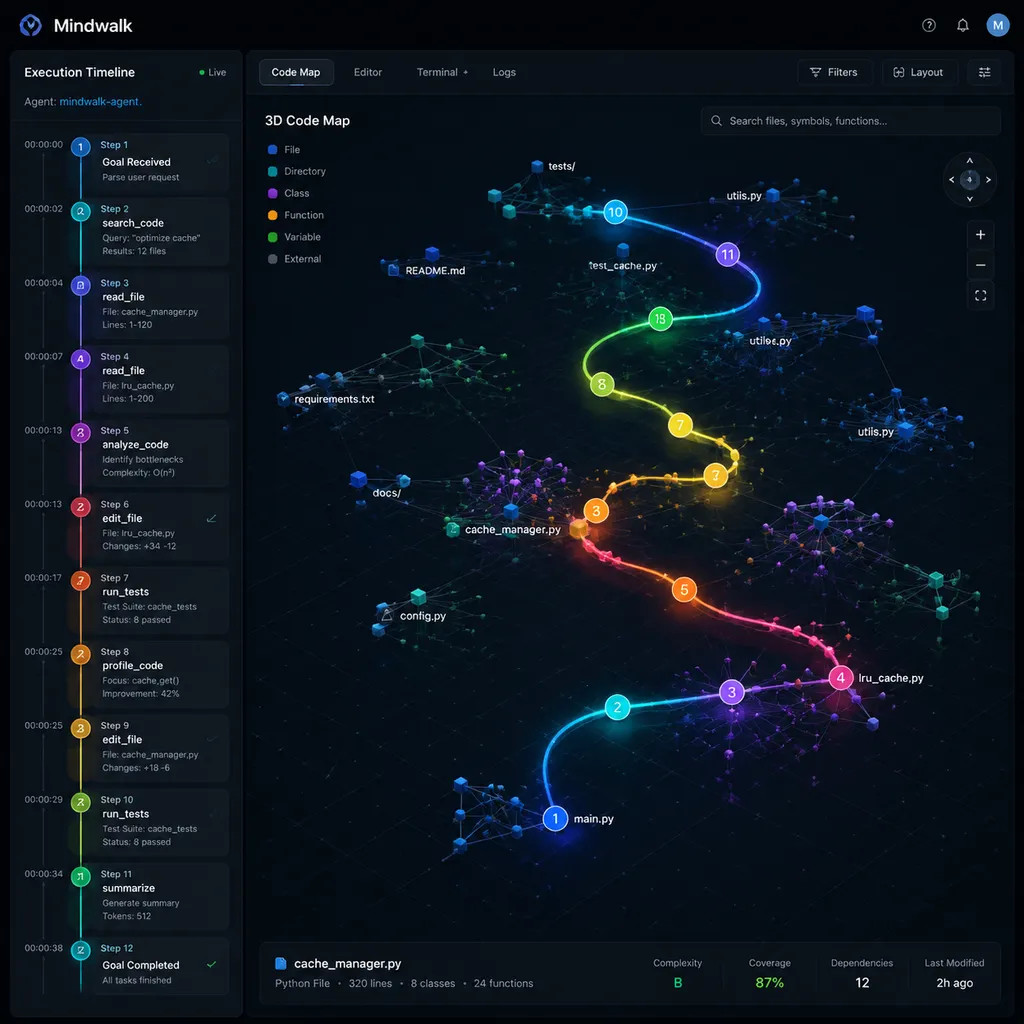Open the notifications bell
The height and width of the screenshot is (1024, 1024).
[963, 25]
